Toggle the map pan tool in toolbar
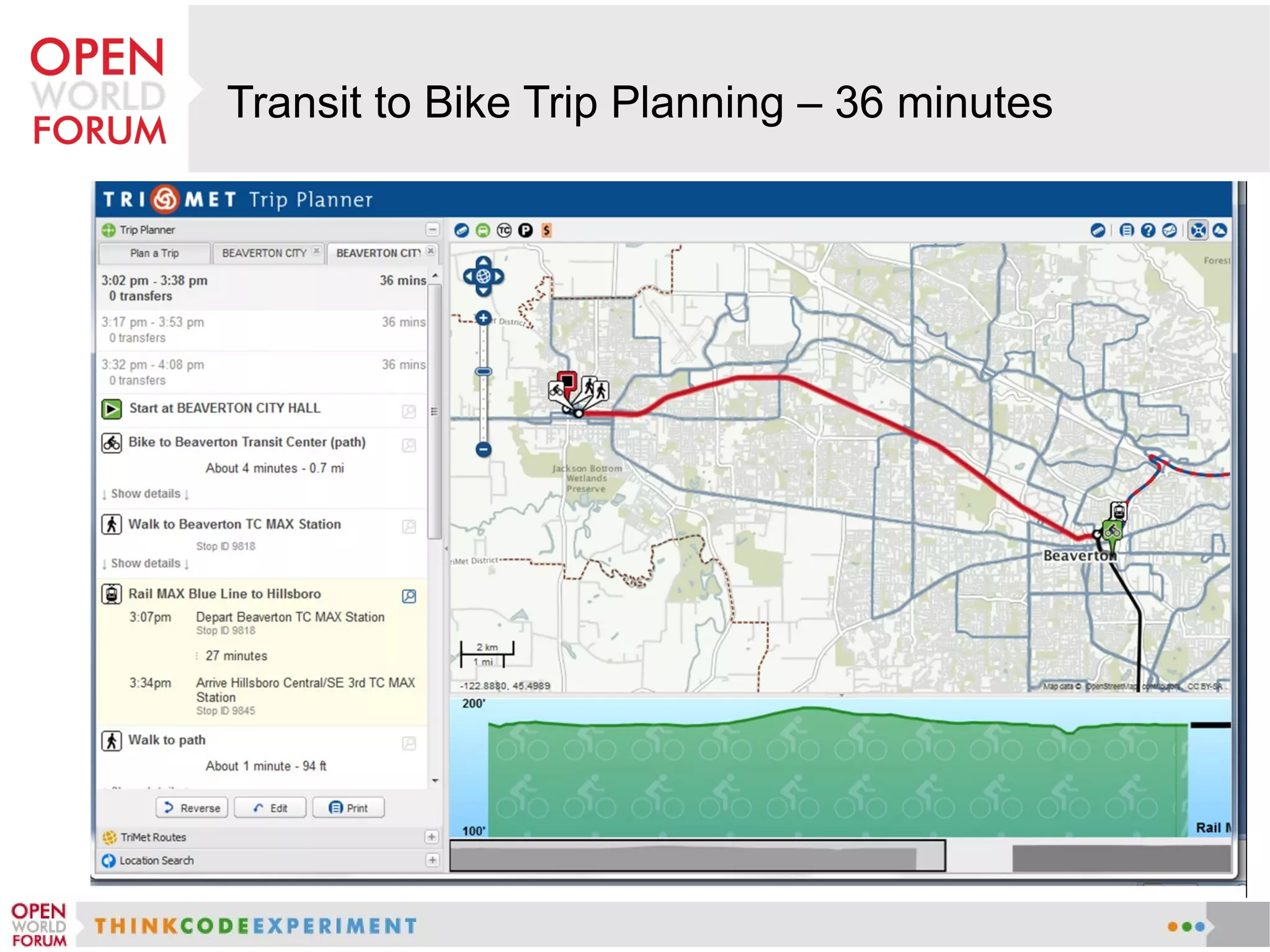The image size is (1270, 952). coord(1198,231)
